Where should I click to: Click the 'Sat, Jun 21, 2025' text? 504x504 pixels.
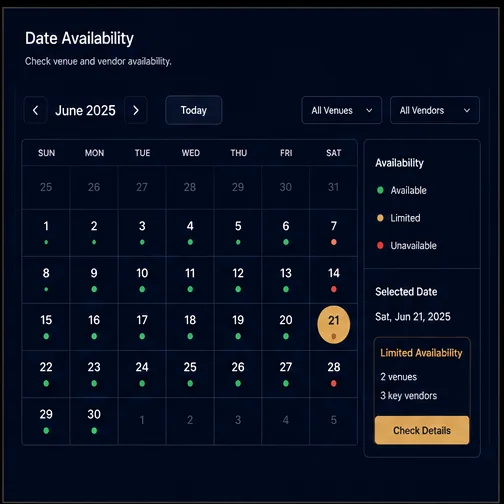coord(413,317)
